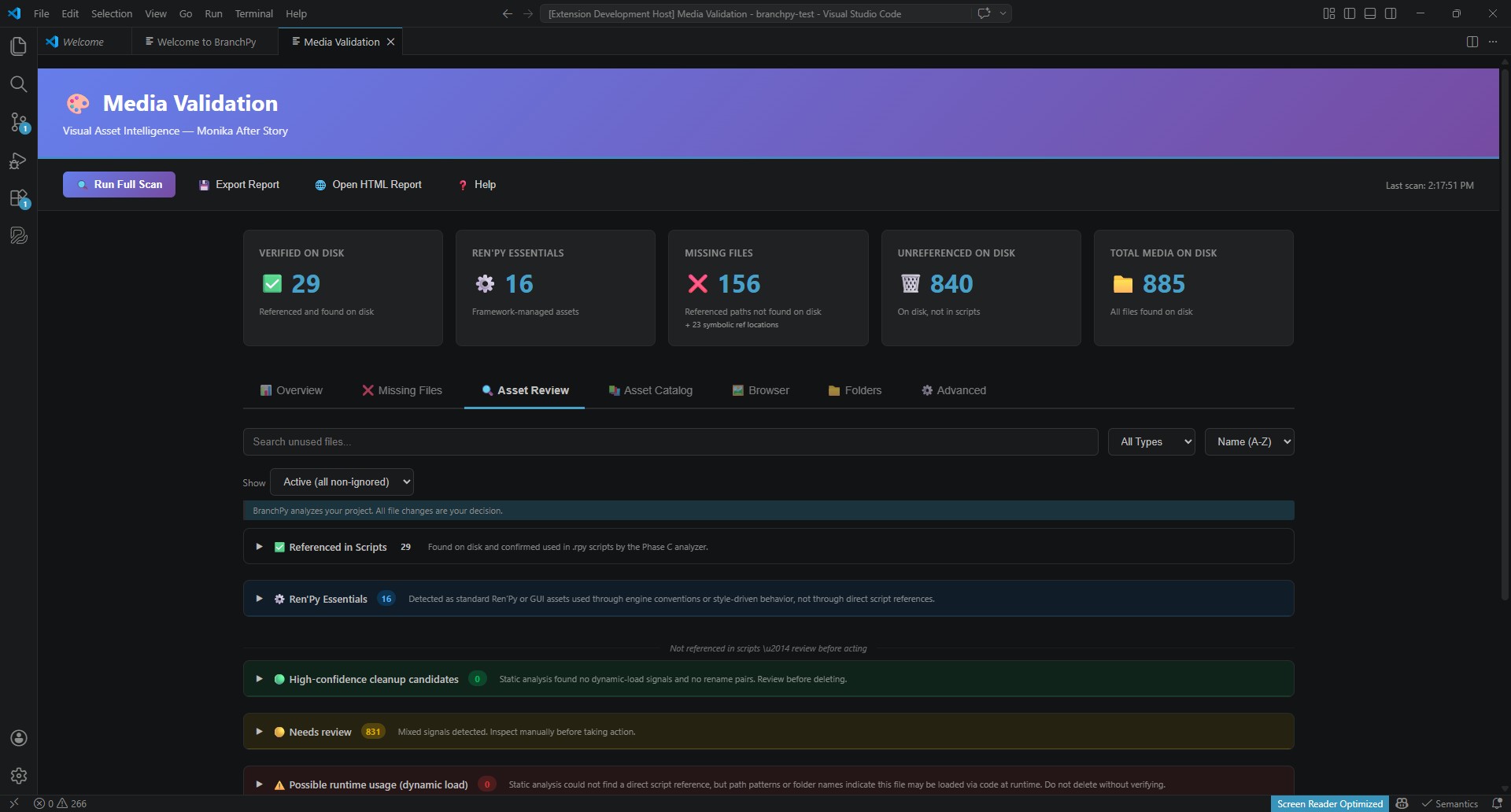Open Source Control from the activity bar
Viewport: 1511px width, 812px height.
coord(18,123)
